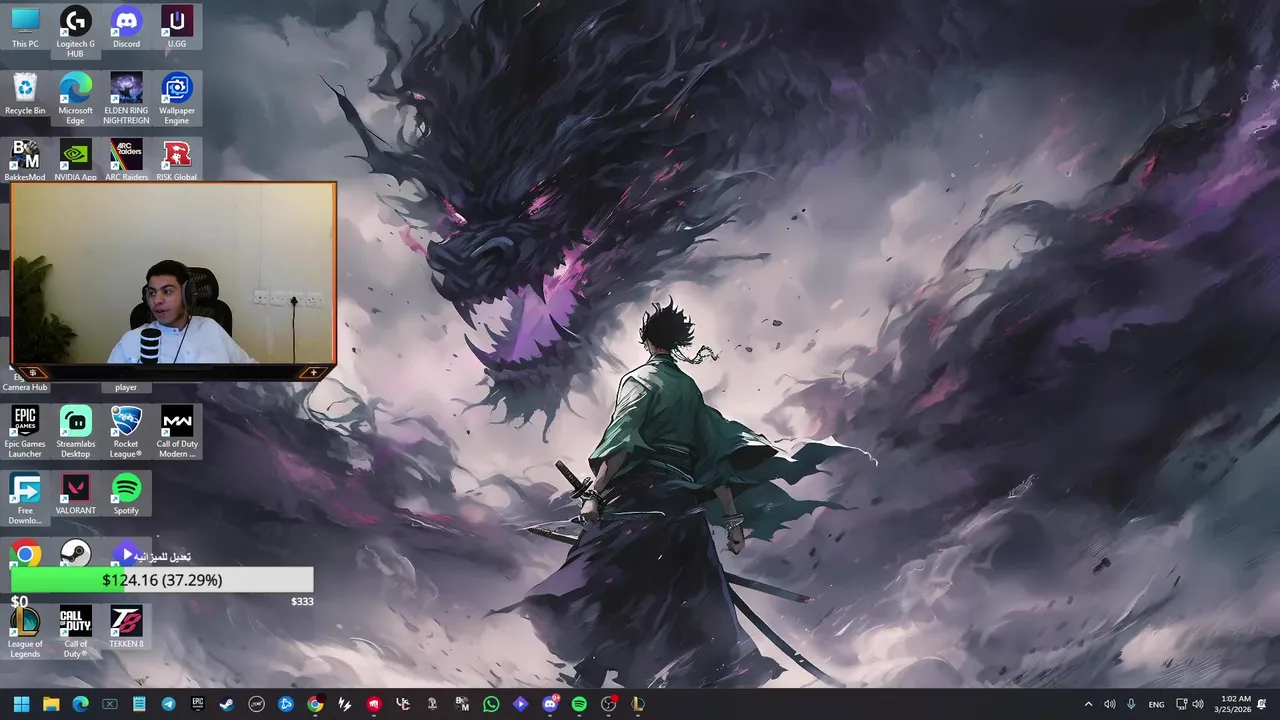This screenshot has width=1280, height=720.
Task: Select the Discord shortcut on the desktop
Action: 126,27
